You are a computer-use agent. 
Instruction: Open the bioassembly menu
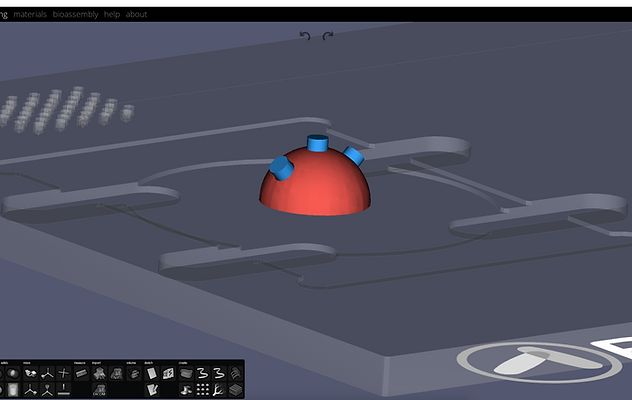tap(75, 14)
